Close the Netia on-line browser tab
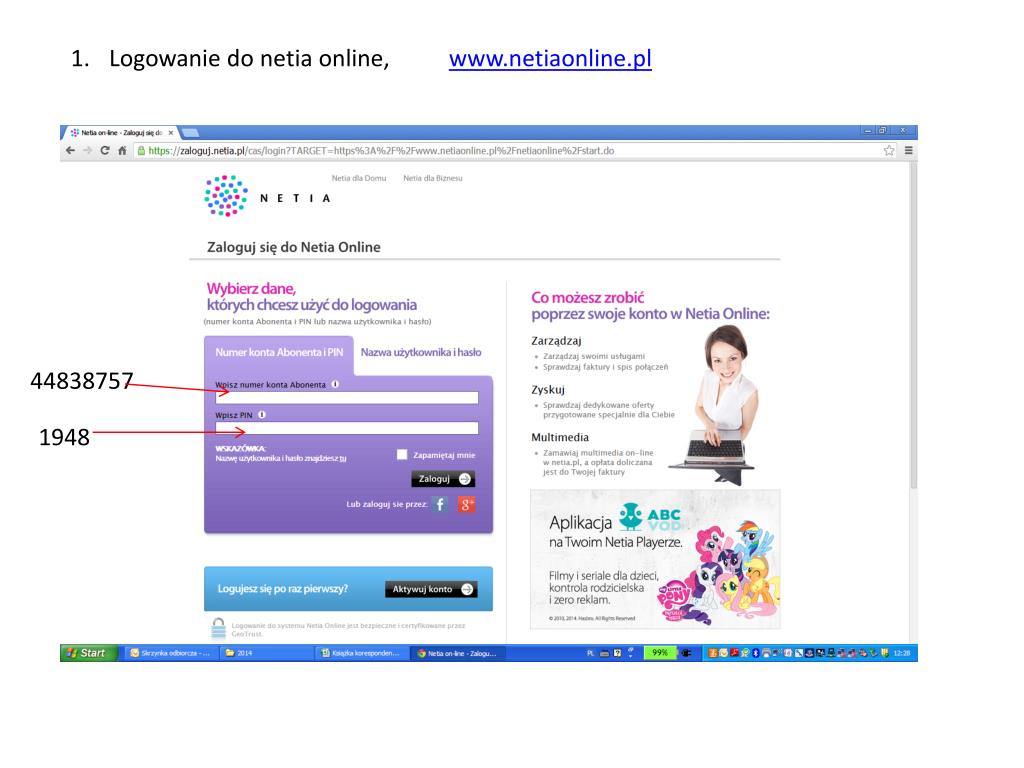Image resolution: width=1024 pixels, height=768 pixels. click(x=171, y=133)
